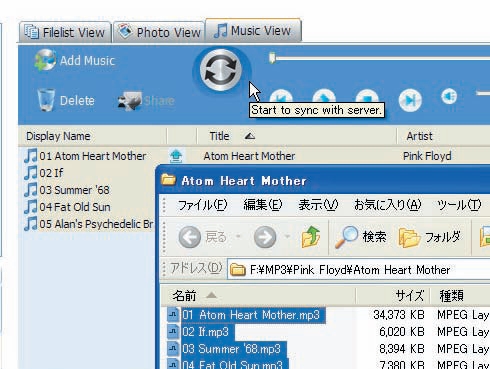Screen dimensions: 490x369
Task: Click the Add Music icon
Action: [x=45, y=60]
